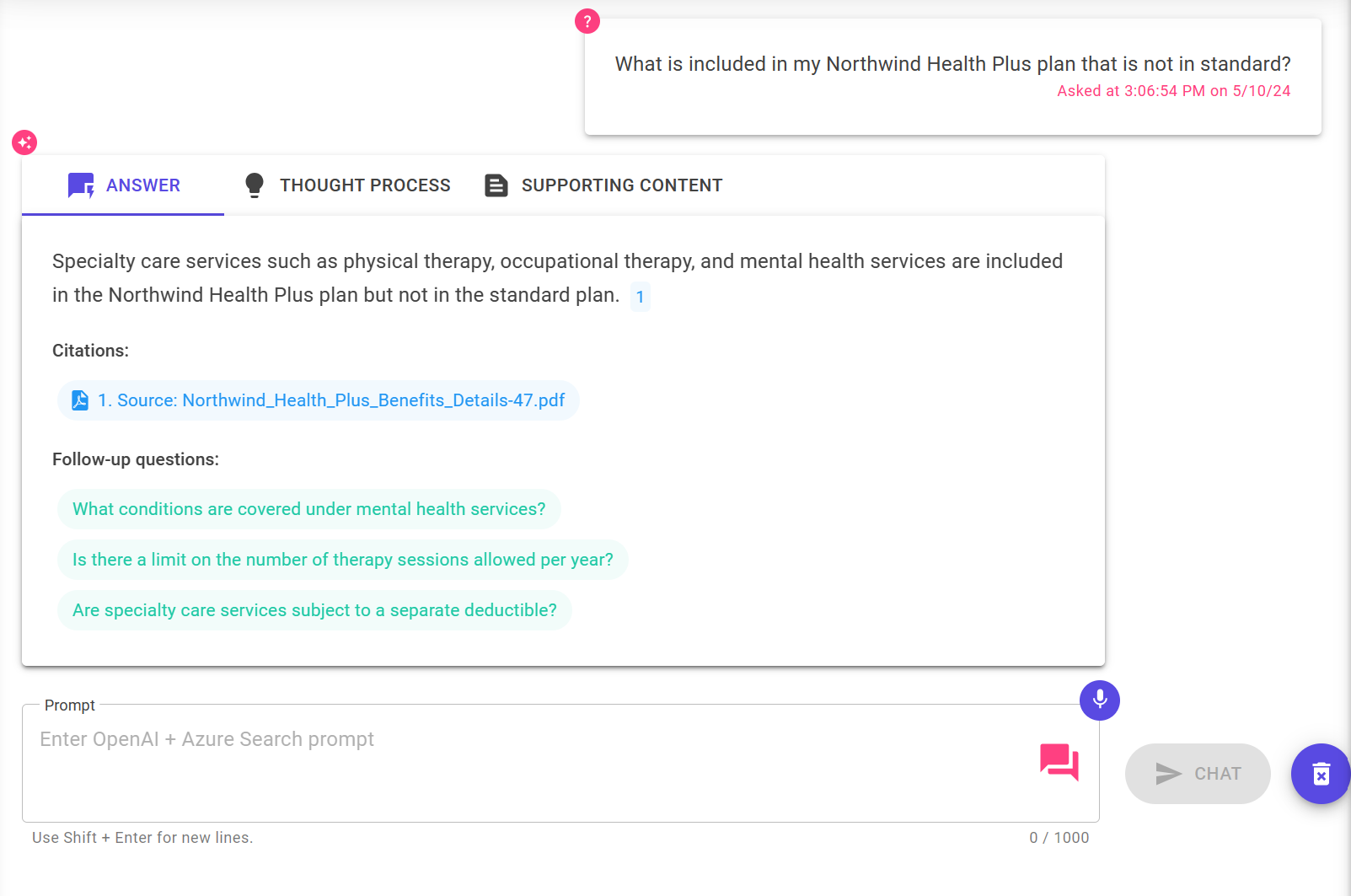Screen dimensions: 1351x896
Task: Open the Northwind_Health_Plus_Benefits_Details-47.pdf citation
Action: point(331,400)
